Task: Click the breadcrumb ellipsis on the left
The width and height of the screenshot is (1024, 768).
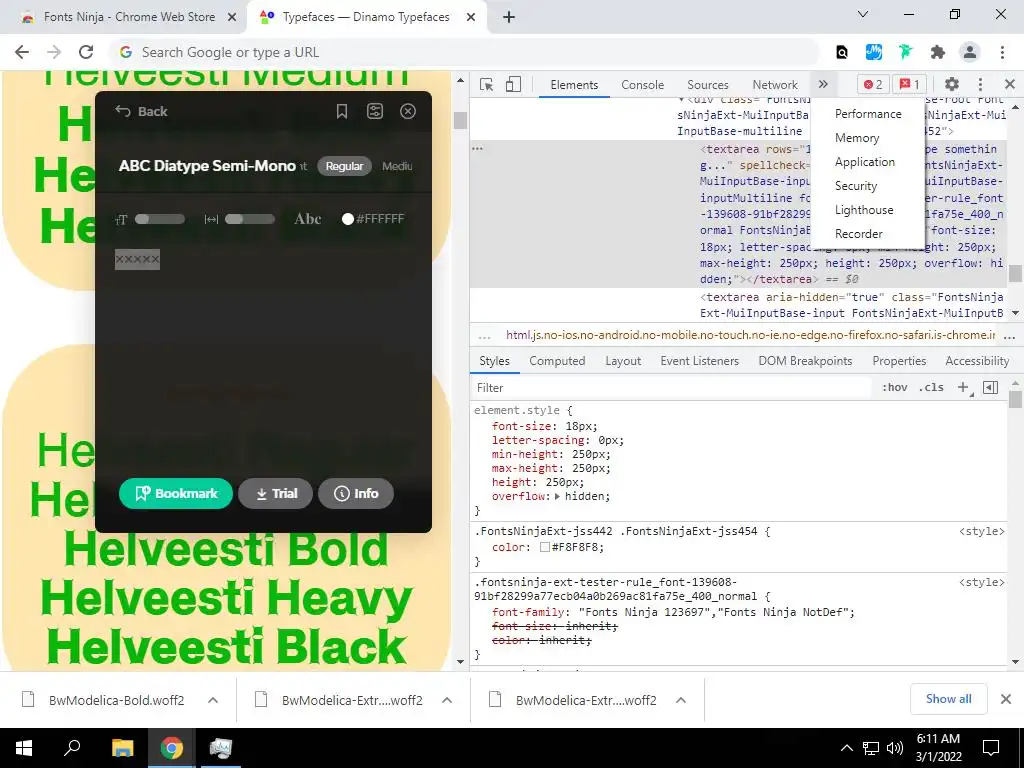Action: 484,336
